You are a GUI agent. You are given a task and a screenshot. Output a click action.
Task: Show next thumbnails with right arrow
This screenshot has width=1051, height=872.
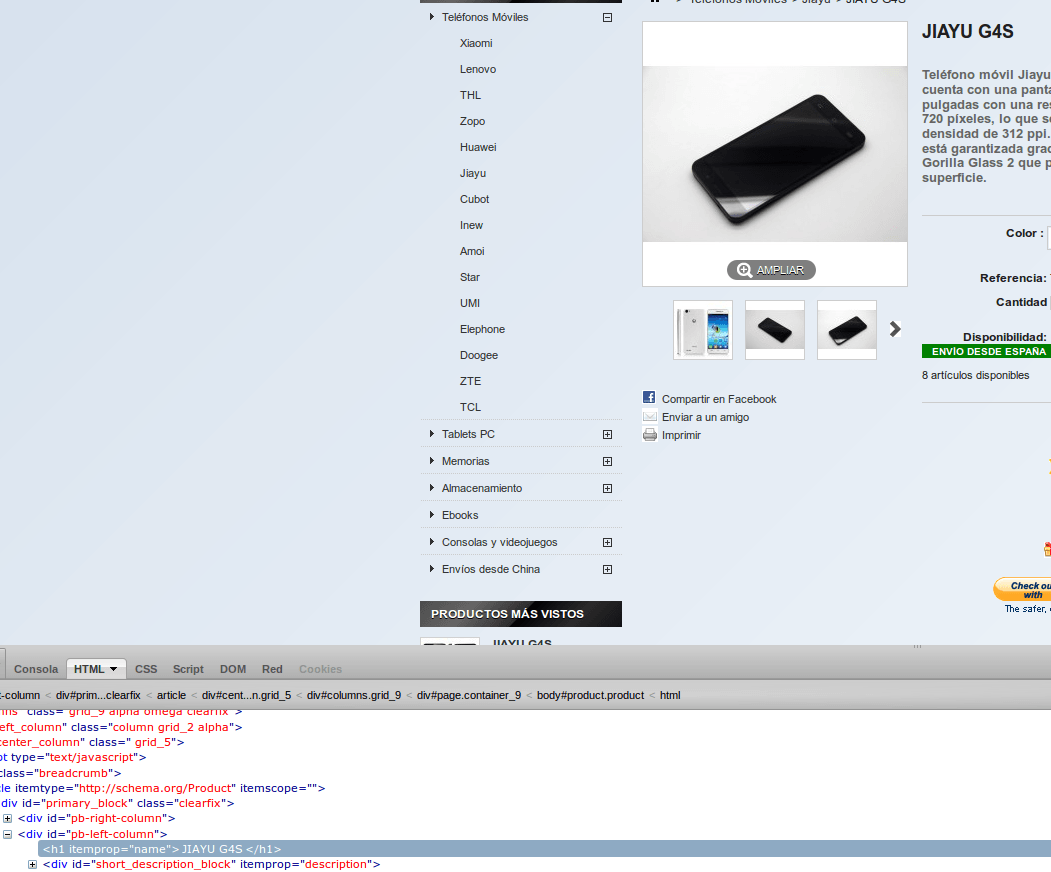coord(895,329)
